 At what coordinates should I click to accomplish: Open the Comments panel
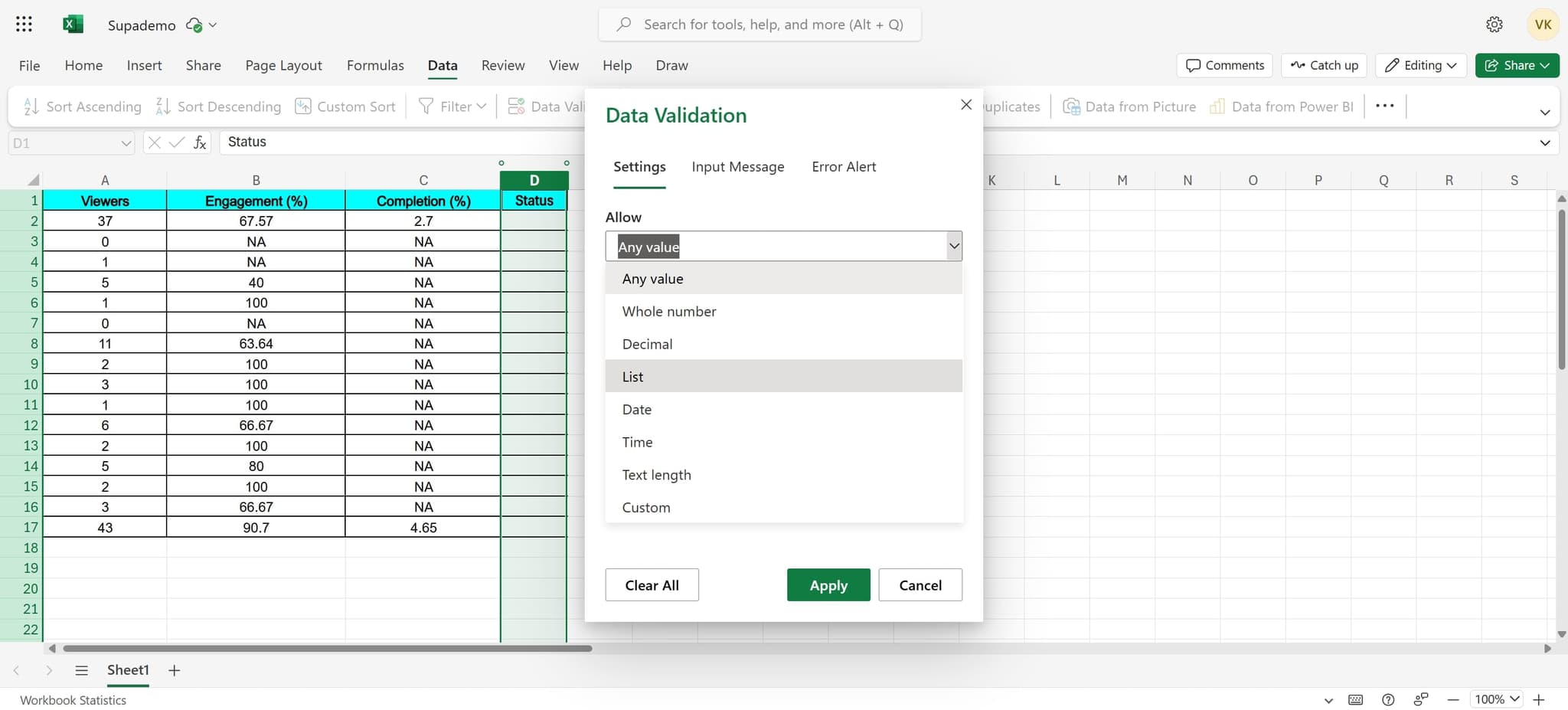coord(1223,65)
